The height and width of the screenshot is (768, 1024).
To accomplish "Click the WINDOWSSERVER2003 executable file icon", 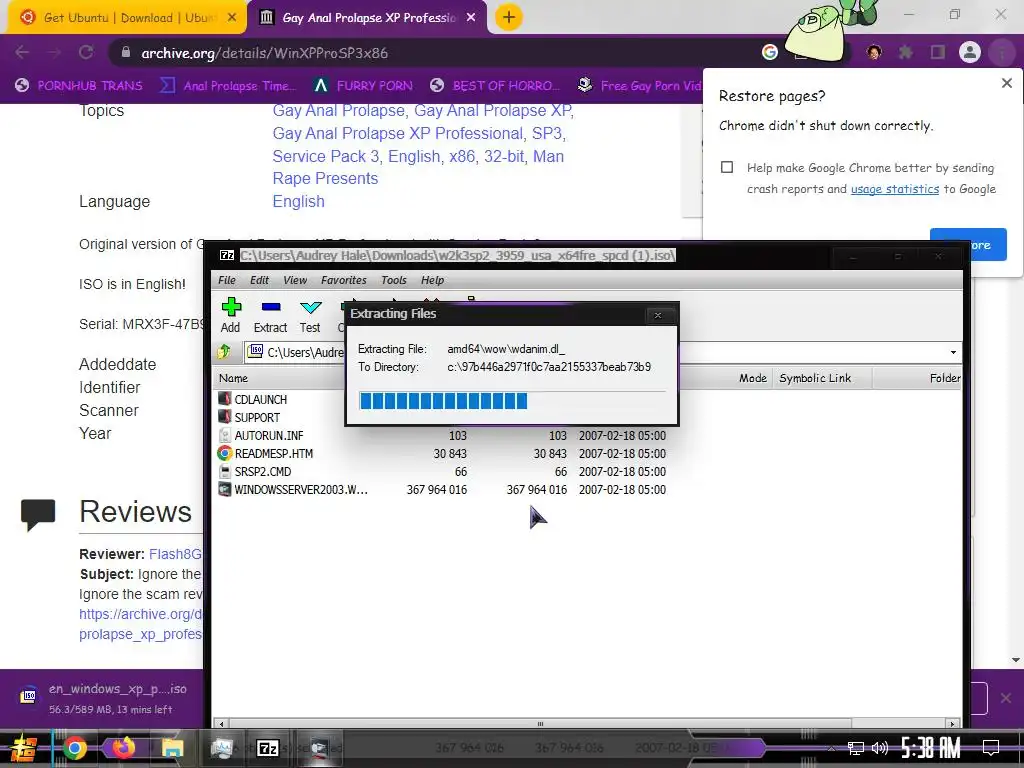I will tap(225, 489).
